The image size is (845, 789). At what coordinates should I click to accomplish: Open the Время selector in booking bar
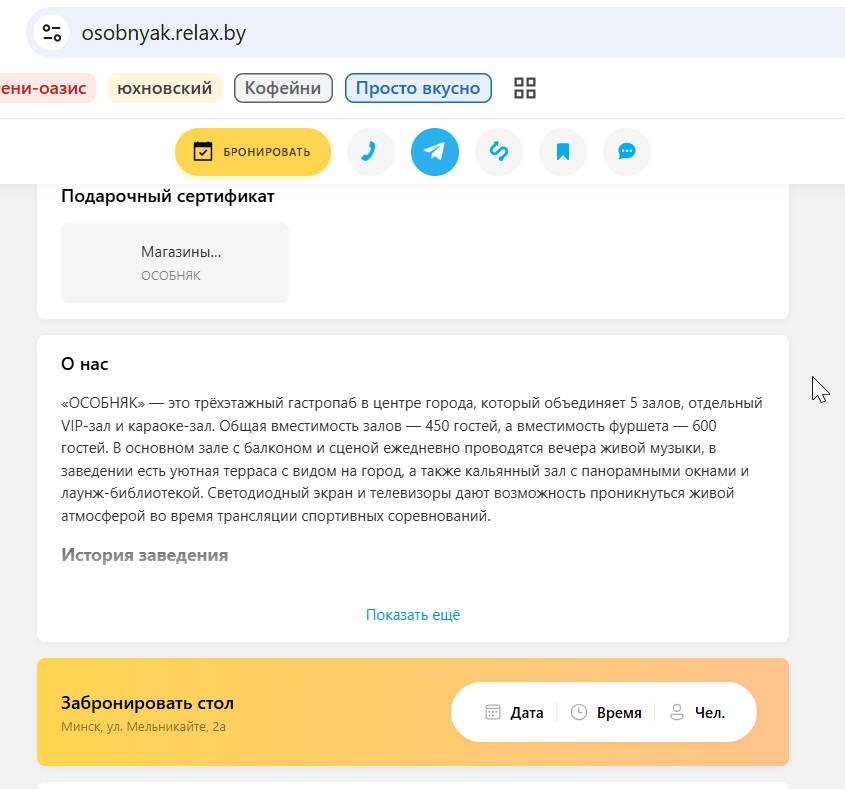[x=606, y=712]
